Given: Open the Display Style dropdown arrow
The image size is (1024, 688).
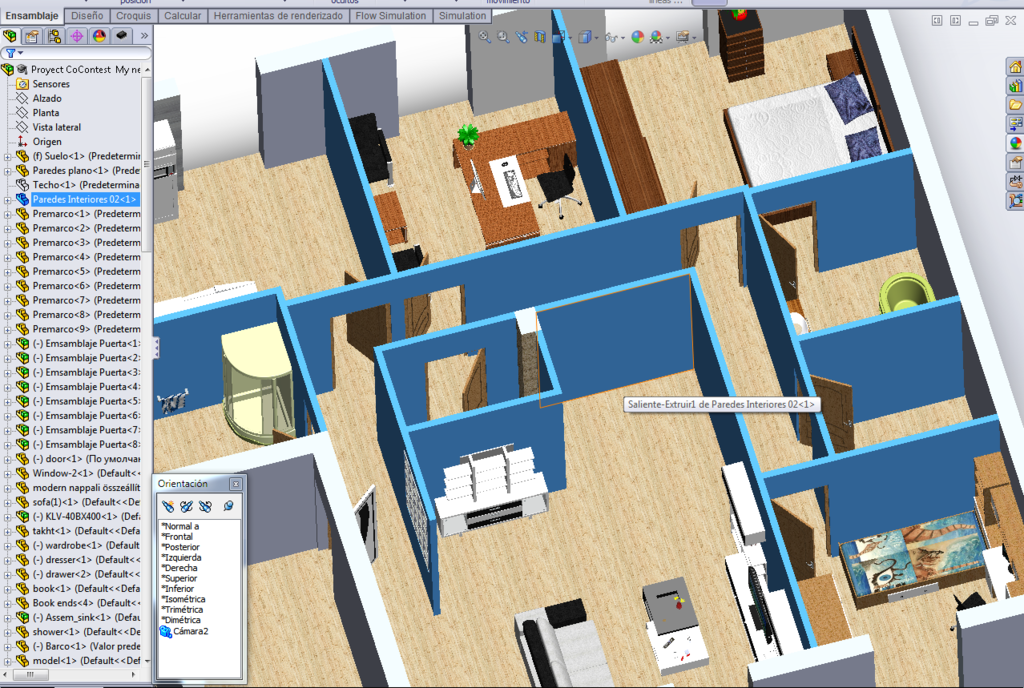Looking at the screenshot, I should pos(596,38).
